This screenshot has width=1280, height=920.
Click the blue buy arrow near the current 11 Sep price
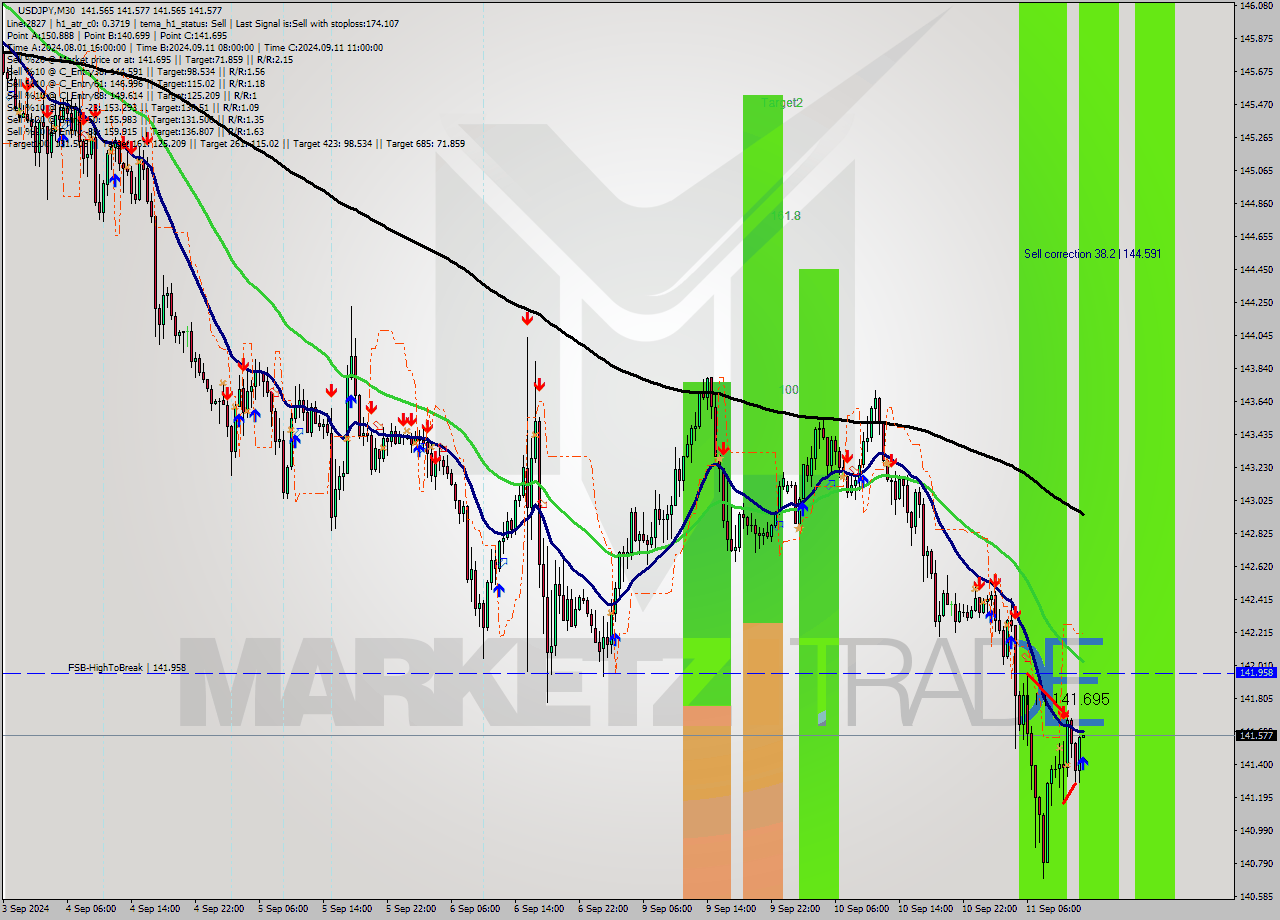pos(1082,763)
